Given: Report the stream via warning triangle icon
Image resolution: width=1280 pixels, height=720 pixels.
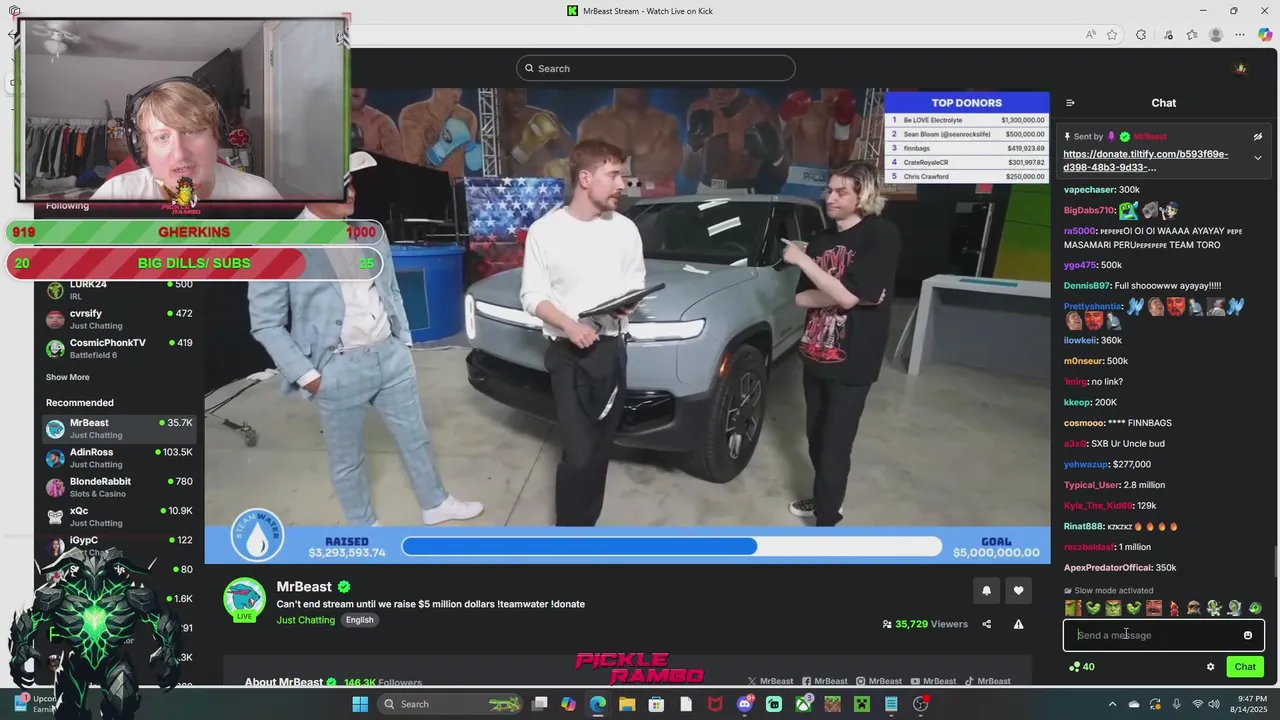Looking at the screenshot, I should pos(1018,624).
